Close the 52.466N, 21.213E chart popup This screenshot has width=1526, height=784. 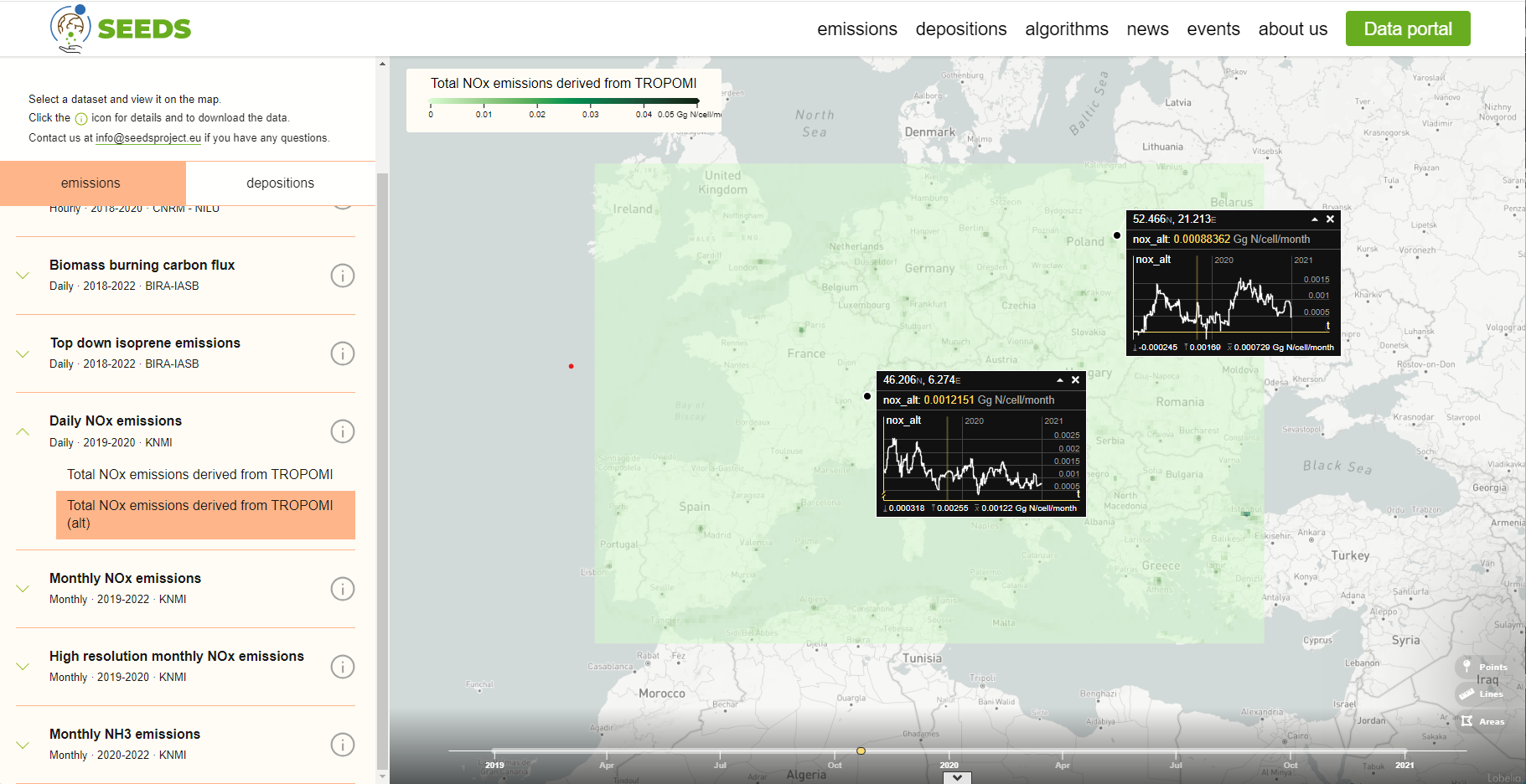1330,219
